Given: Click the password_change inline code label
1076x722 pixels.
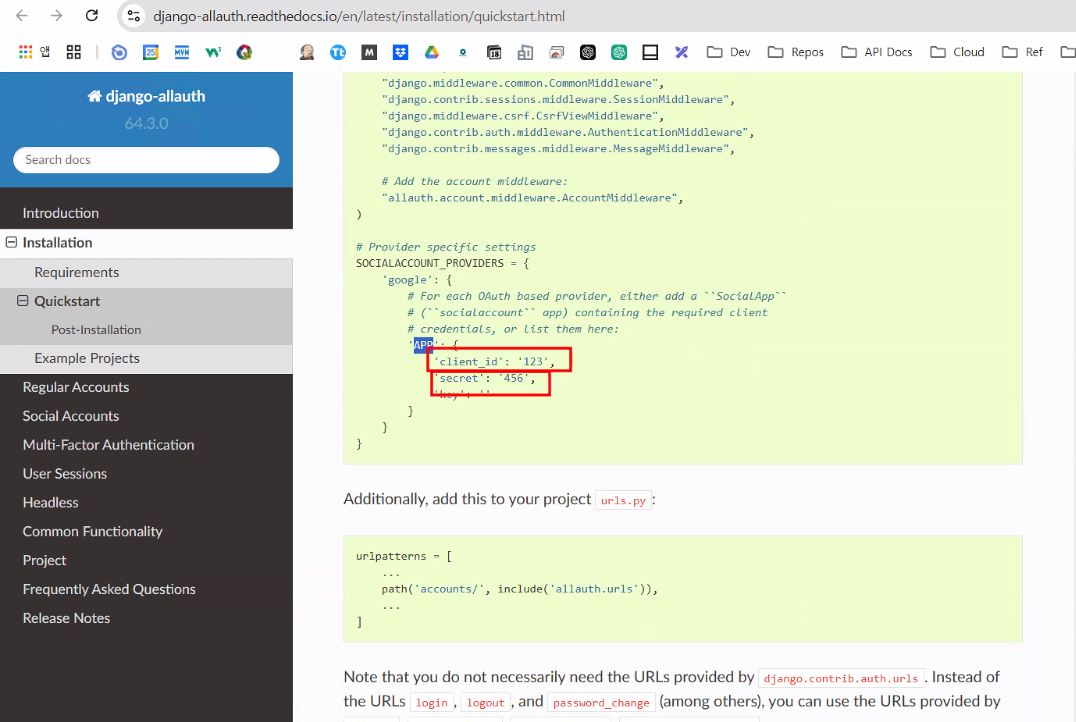Looking at the screenshot, I should coord(601,702).
